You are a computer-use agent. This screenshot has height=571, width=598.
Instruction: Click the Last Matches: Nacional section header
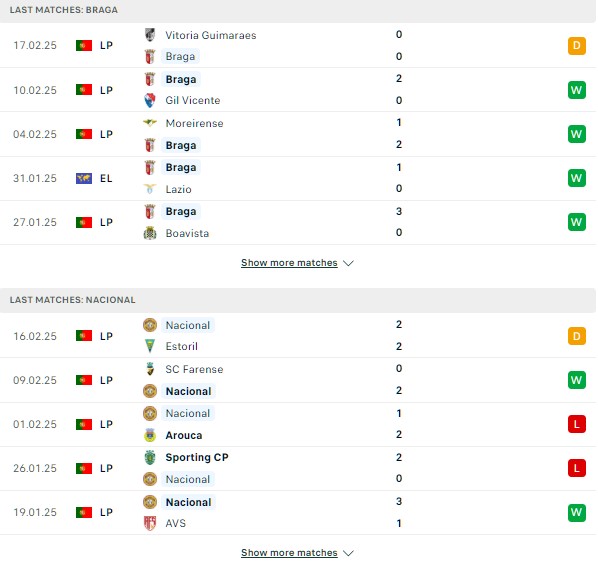click(x=298, y=300)
